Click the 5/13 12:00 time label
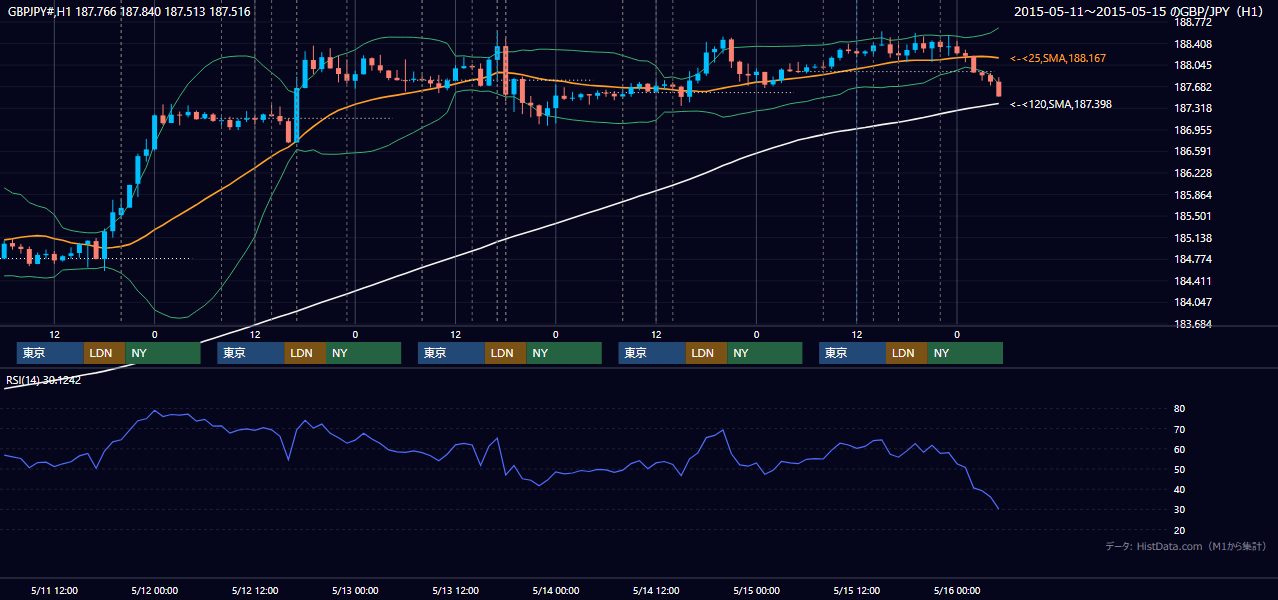This screenshot has width=1278, height=600. 455,590
